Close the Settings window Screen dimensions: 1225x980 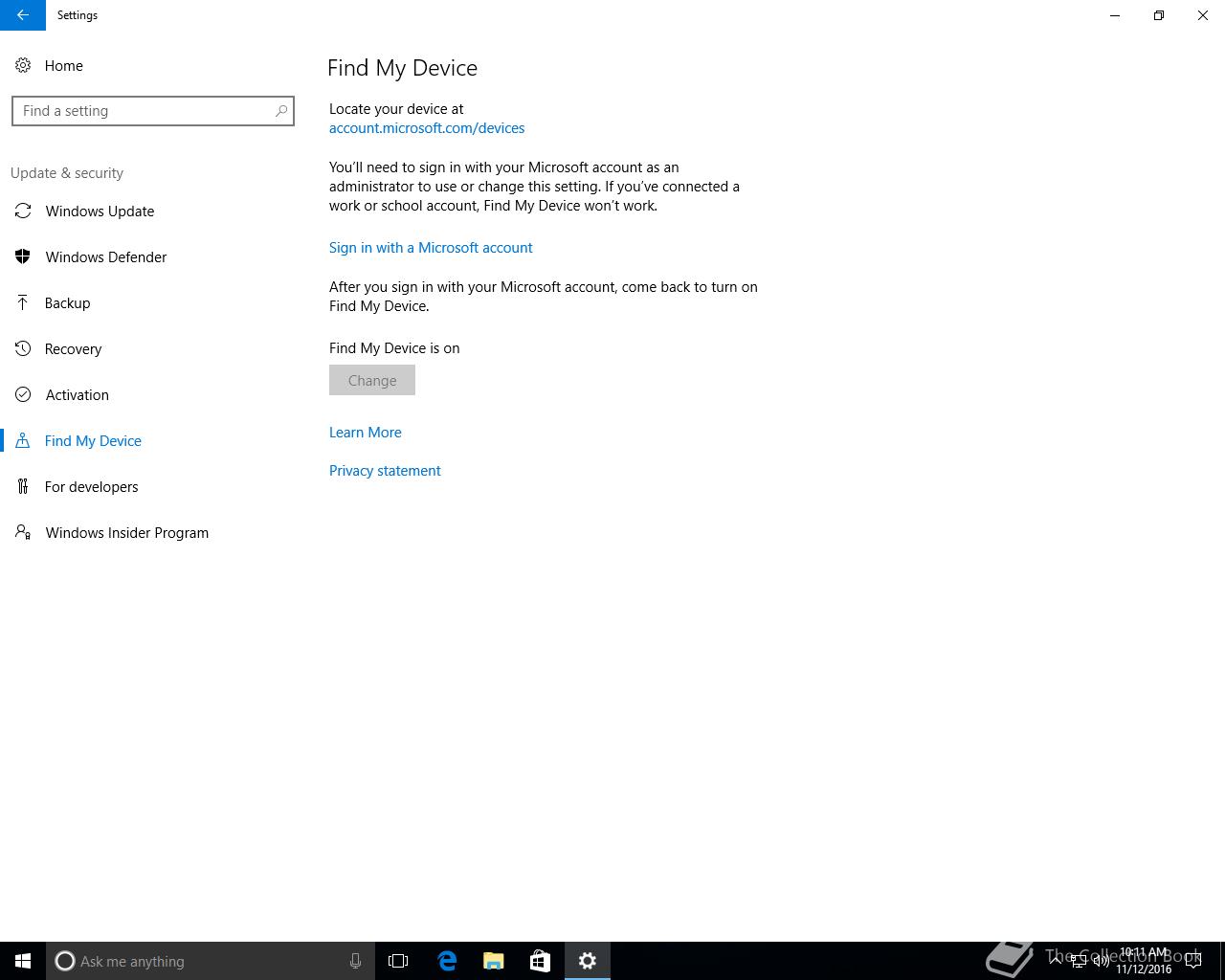[x=1203, y=15]
